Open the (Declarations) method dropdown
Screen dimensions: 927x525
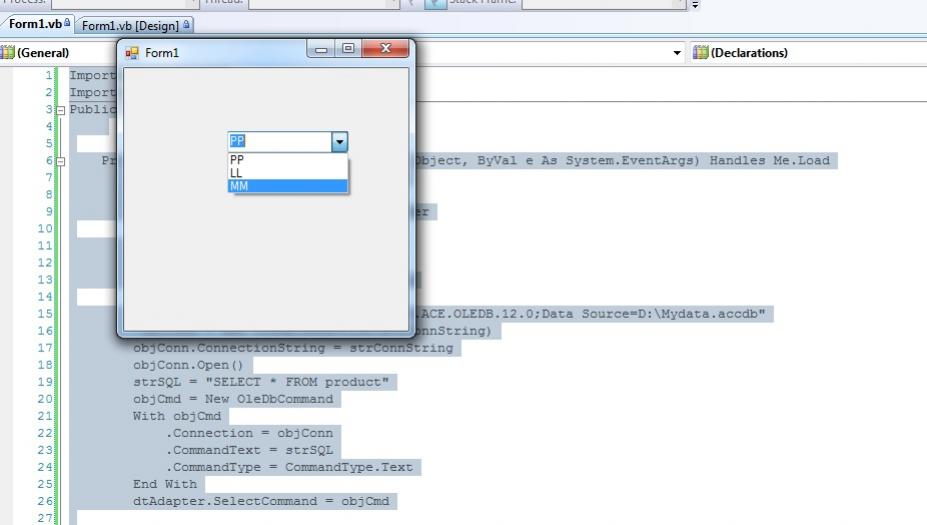808,53
